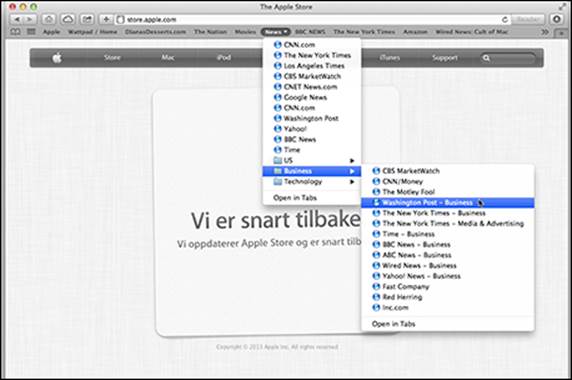The height and width of the screenshot is (380, 572).
Task: Open Wattpad / Home bookmark
Action: coord(93,32)
